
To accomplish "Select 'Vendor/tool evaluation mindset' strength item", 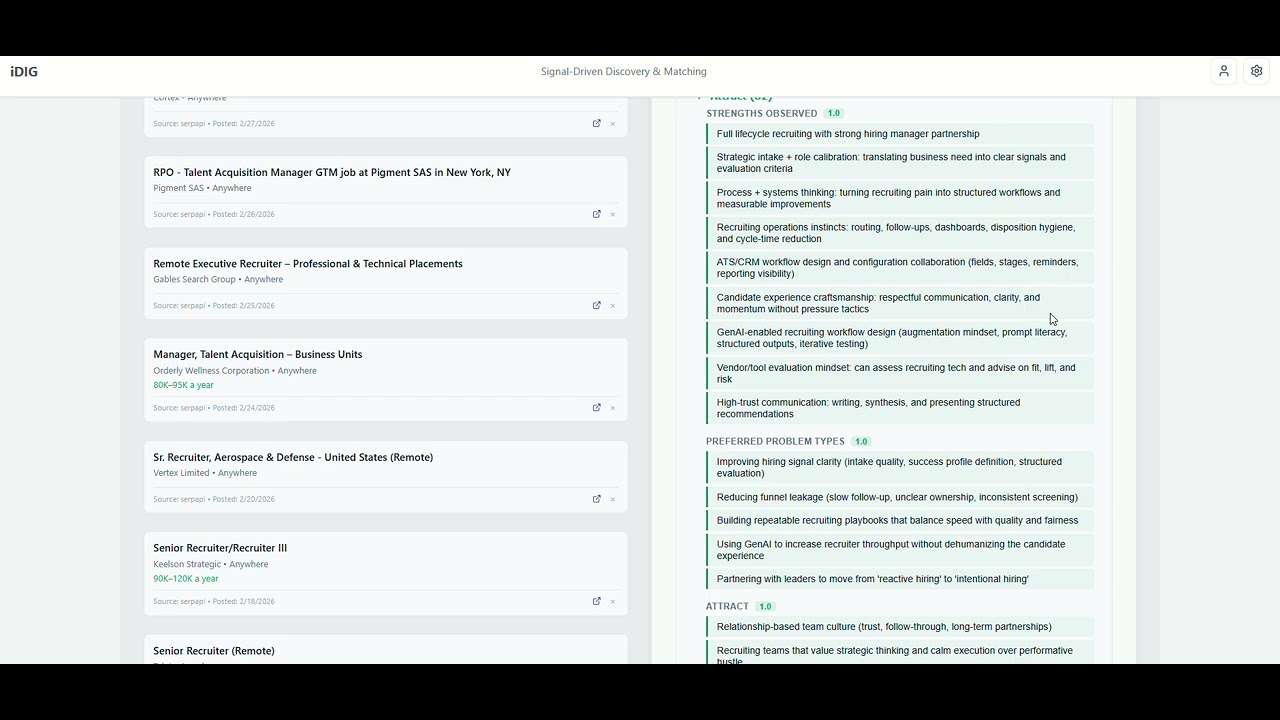I will [x=900, y=373].
